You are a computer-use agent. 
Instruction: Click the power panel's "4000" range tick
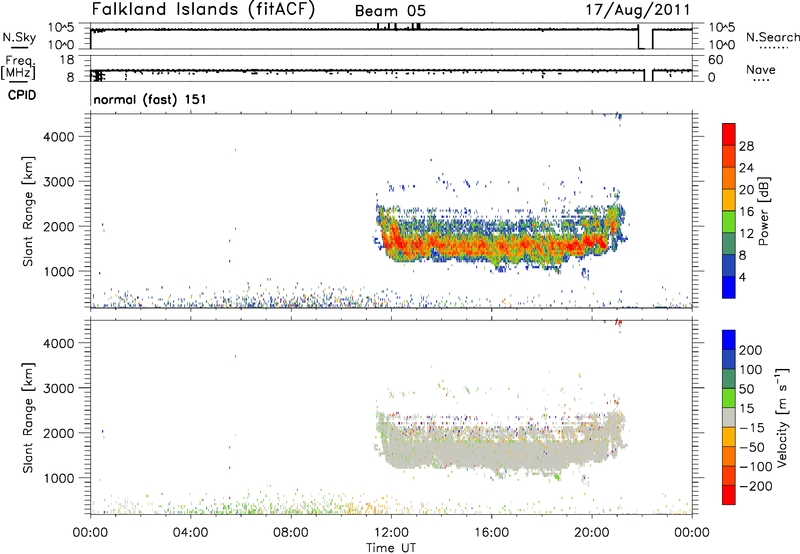59,137
